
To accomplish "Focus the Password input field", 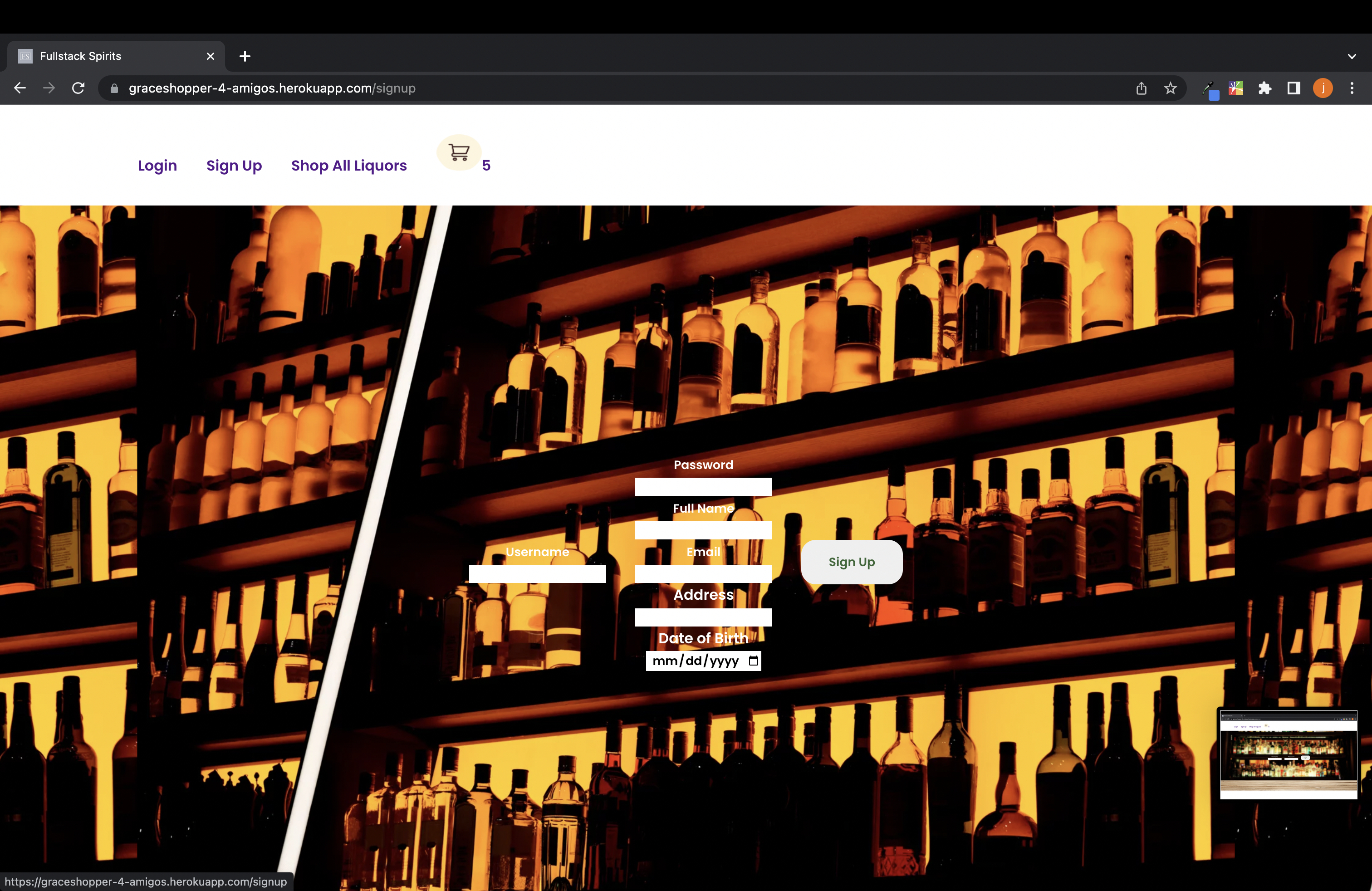I will pos(703,486).
